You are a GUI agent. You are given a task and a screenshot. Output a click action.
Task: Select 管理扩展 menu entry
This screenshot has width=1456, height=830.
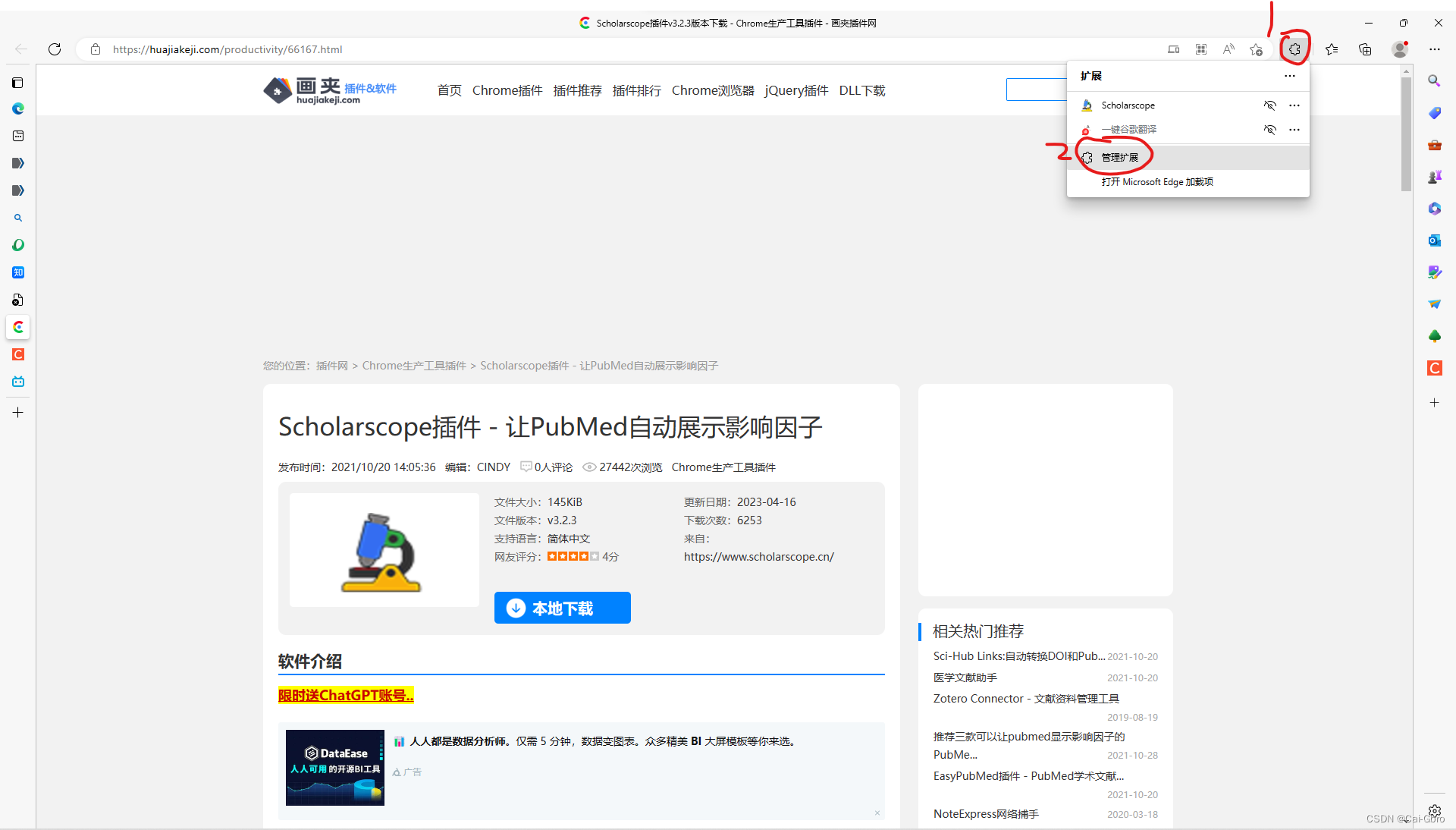pyautogui.click(x=1120, y=158)
